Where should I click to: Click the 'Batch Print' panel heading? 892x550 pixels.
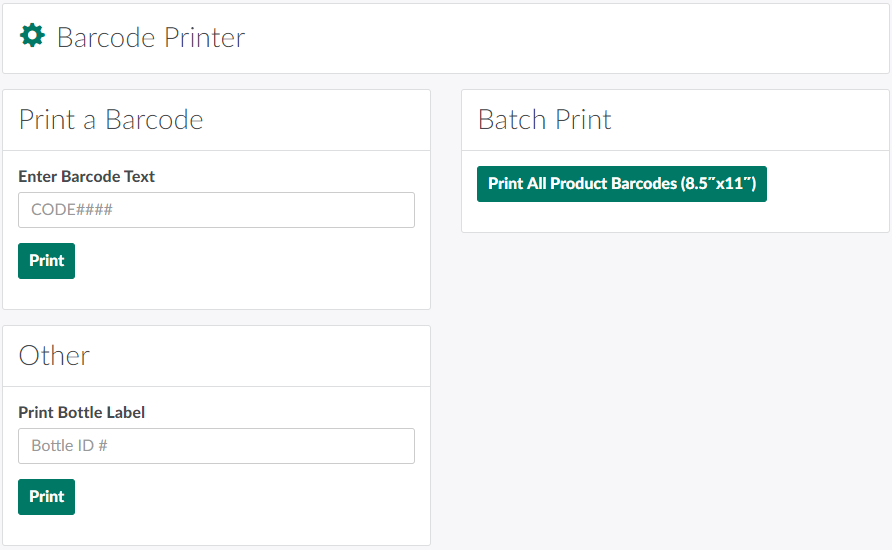(545, 120)
